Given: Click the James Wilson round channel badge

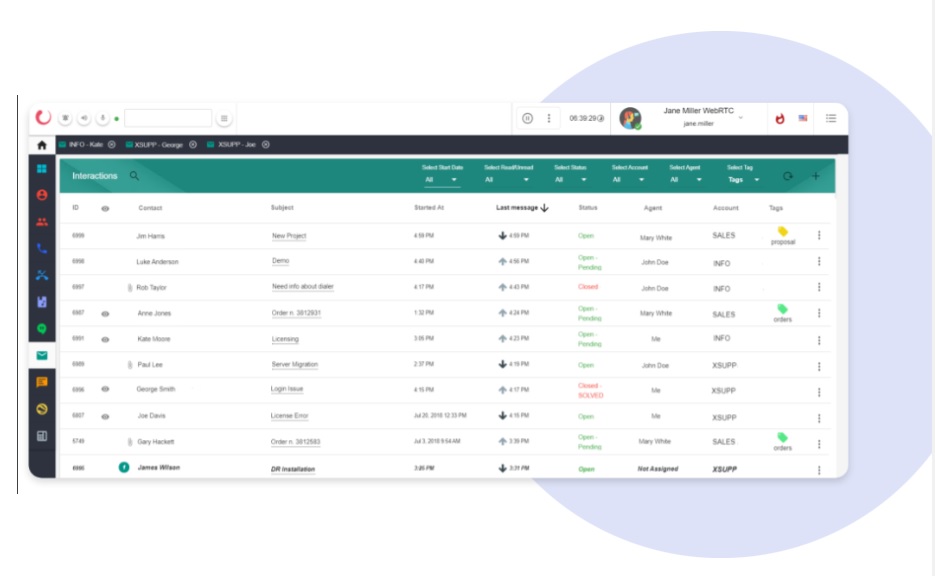Looking at the screenshot, I should pyautogui.click(x=124, y=467).
